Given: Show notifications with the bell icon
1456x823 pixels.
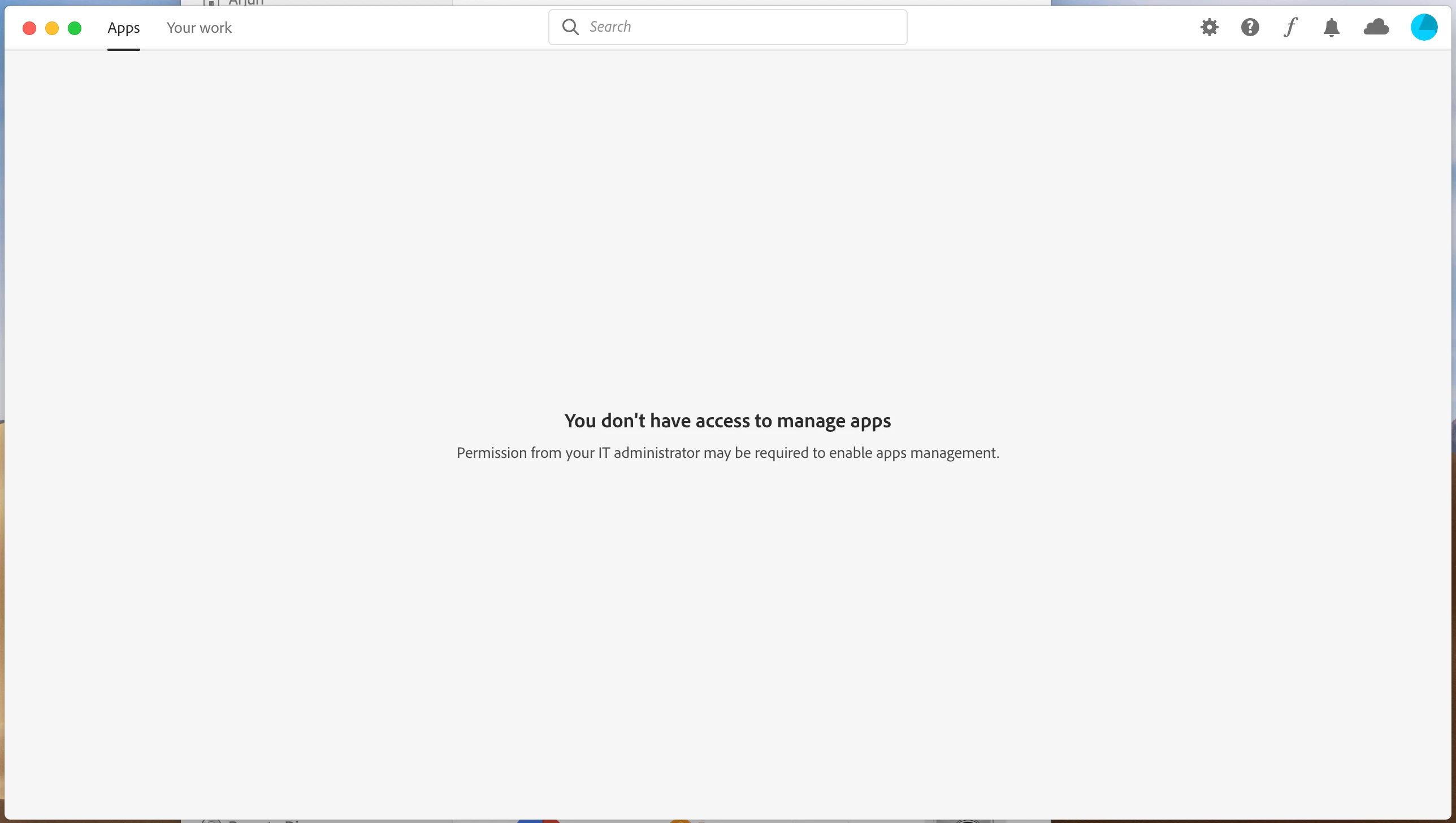Looking at the screenshot, I should (1331, 27).
